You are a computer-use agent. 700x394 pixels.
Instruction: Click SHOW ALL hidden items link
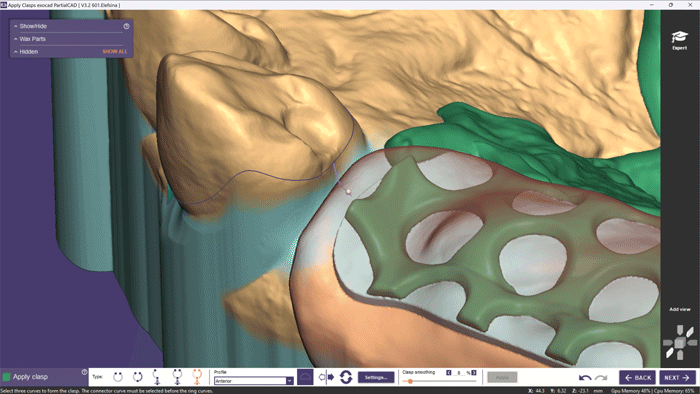pos(115,52)
